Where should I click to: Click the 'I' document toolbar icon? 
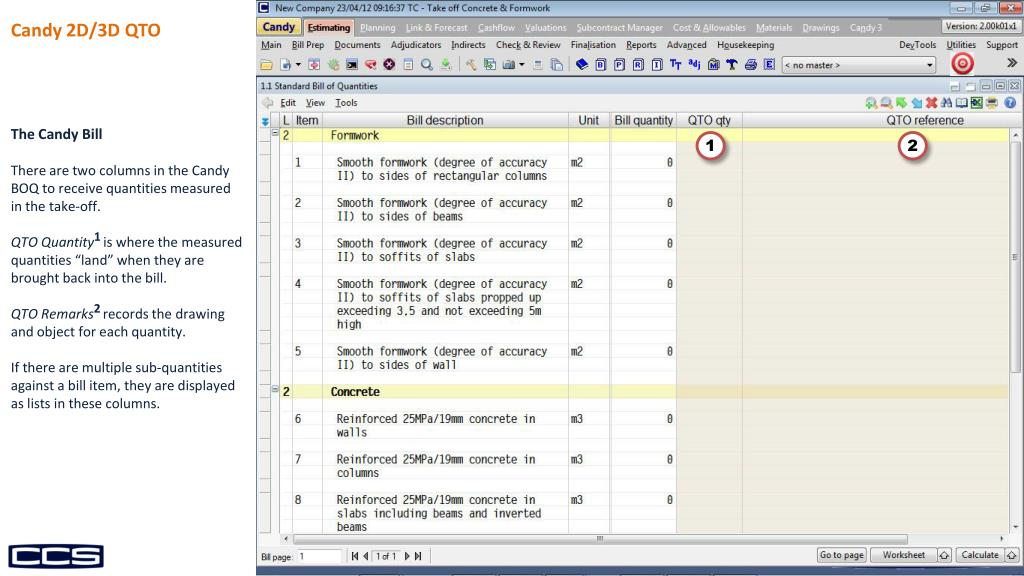tap(657, 64)
